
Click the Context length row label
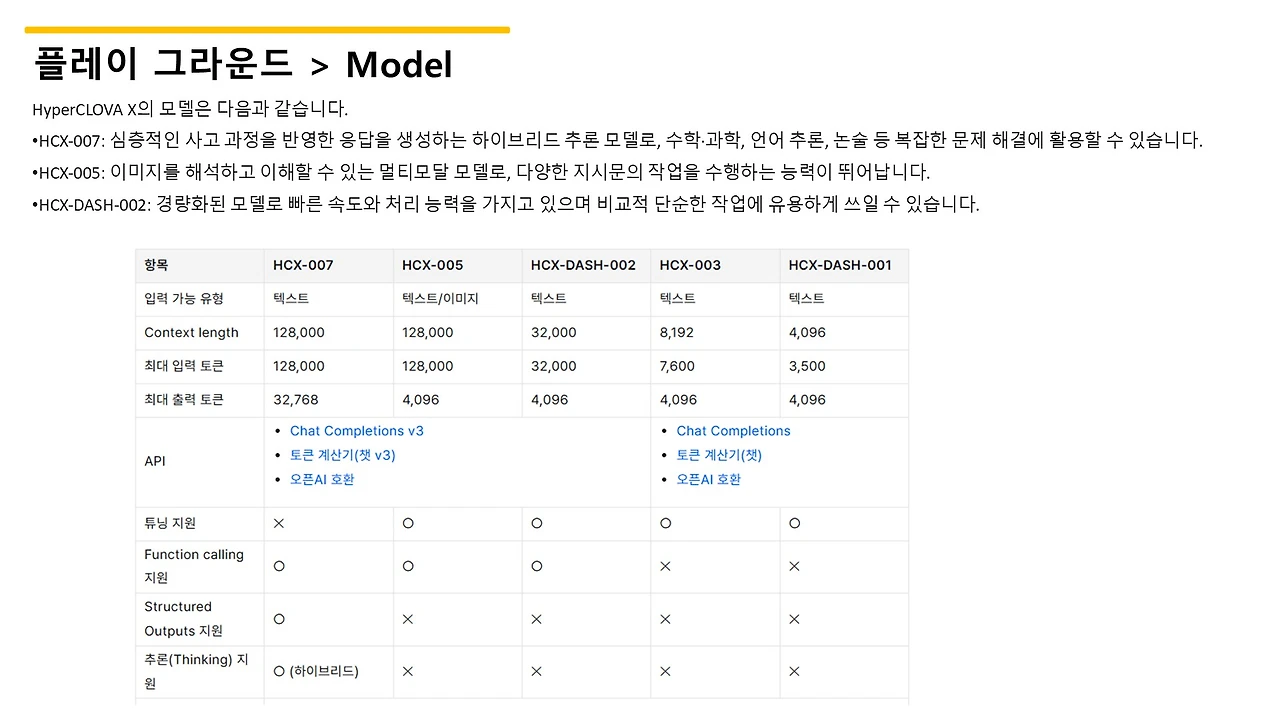click(191, 332)
